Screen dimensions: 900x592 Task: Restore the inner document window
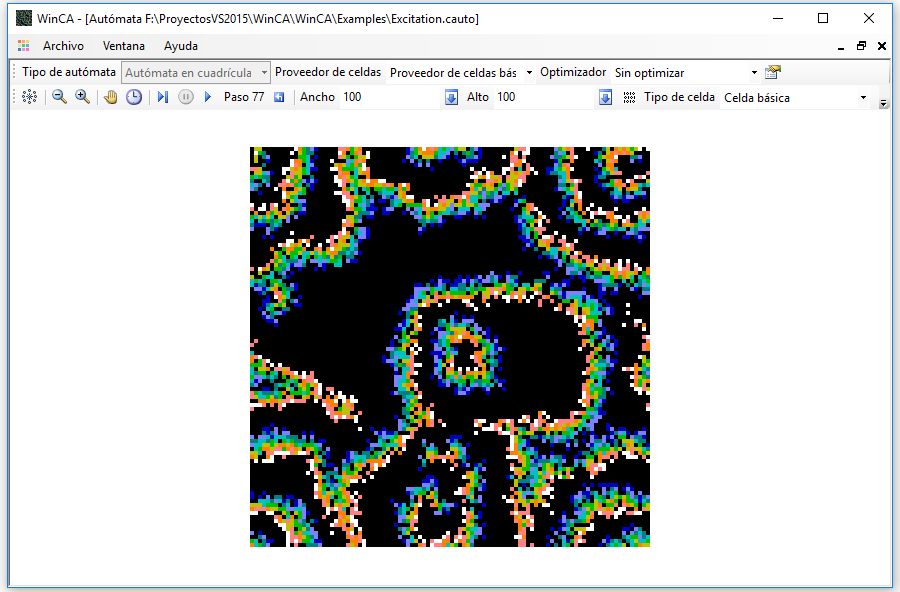[862, 46]
